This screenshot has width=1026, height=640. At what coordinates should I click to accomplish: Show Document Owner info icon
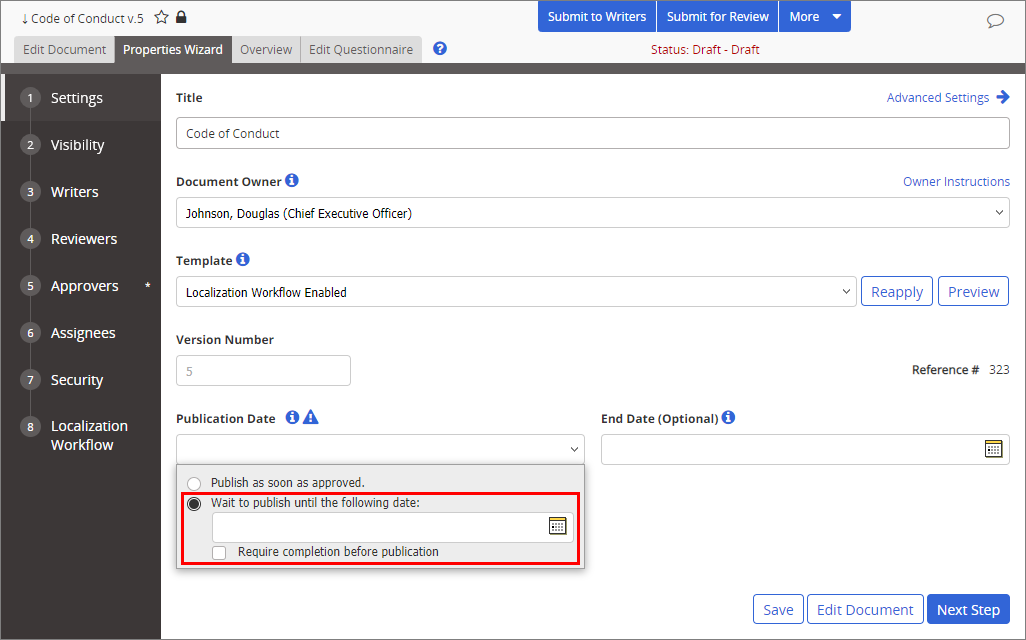tap(292, 180)
